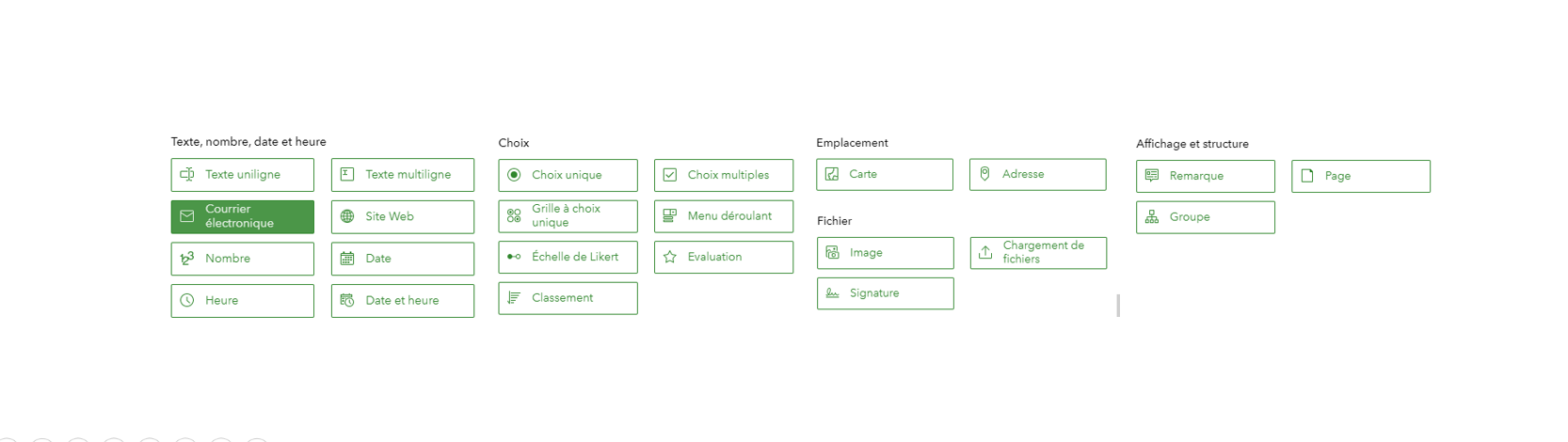Add a Carte map question
The width and height of the screenshot is (1568, 442).
885,174
